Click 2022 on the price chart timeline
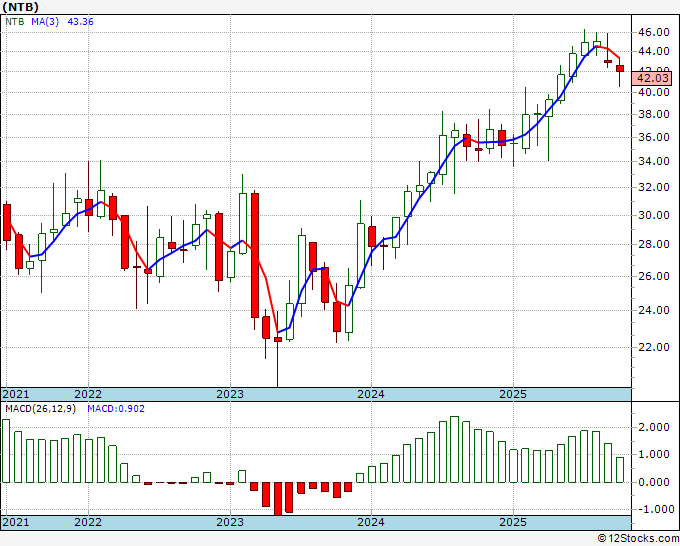Screen dimensions: 680x546 [x=88, y=394]
